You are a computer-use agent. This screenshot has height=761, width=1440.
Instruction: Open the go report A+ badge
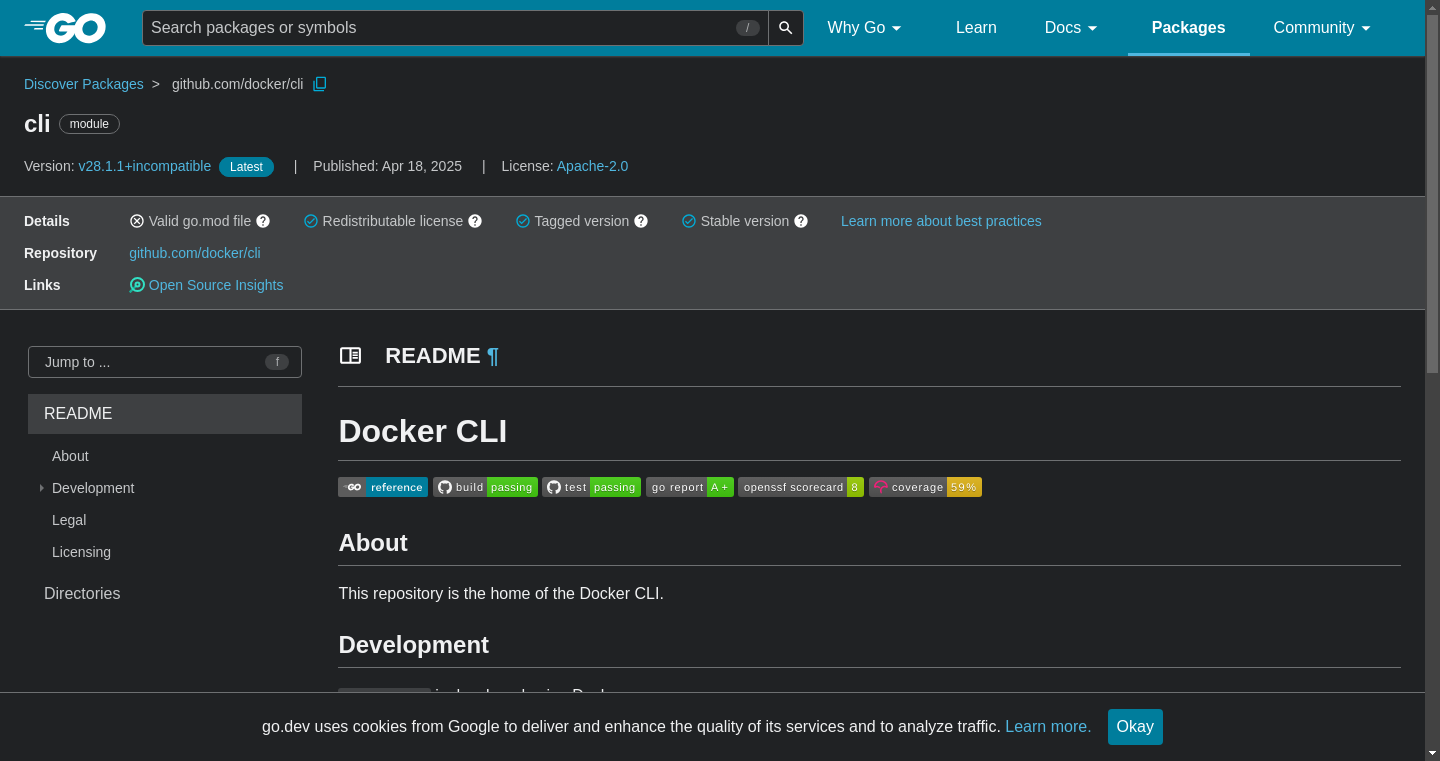690,487
